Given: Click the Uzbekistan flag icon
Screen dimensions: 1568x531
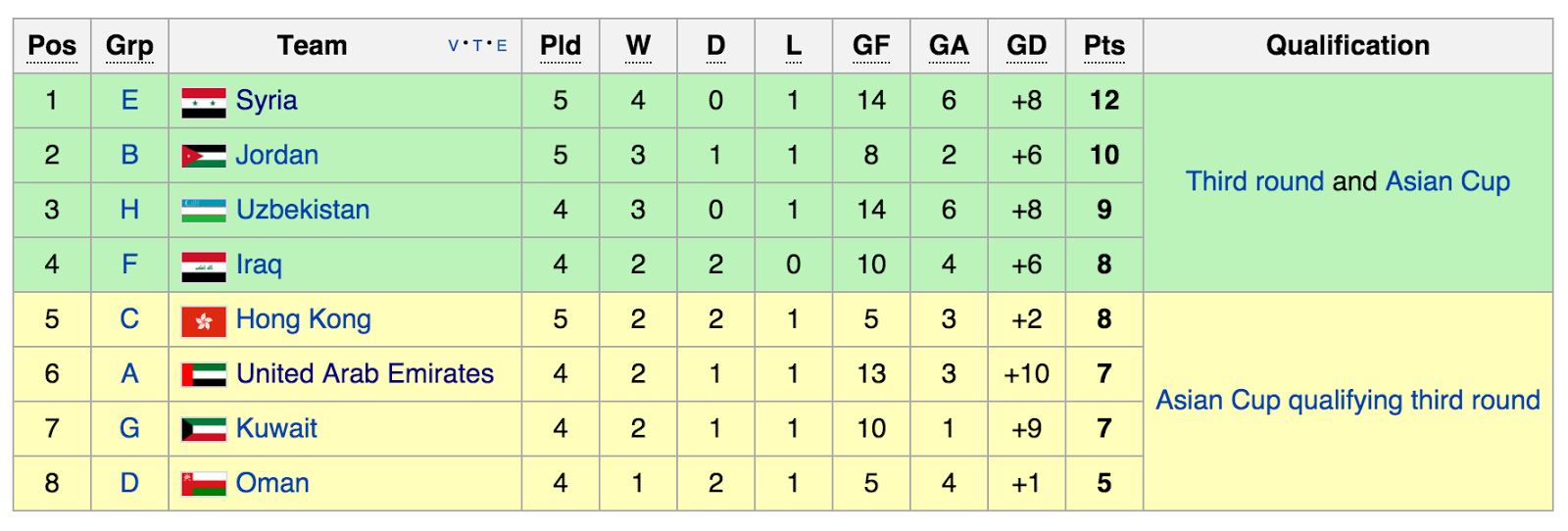Looking at the screenshot, I should pyautogui.click(x=204, y=210).
